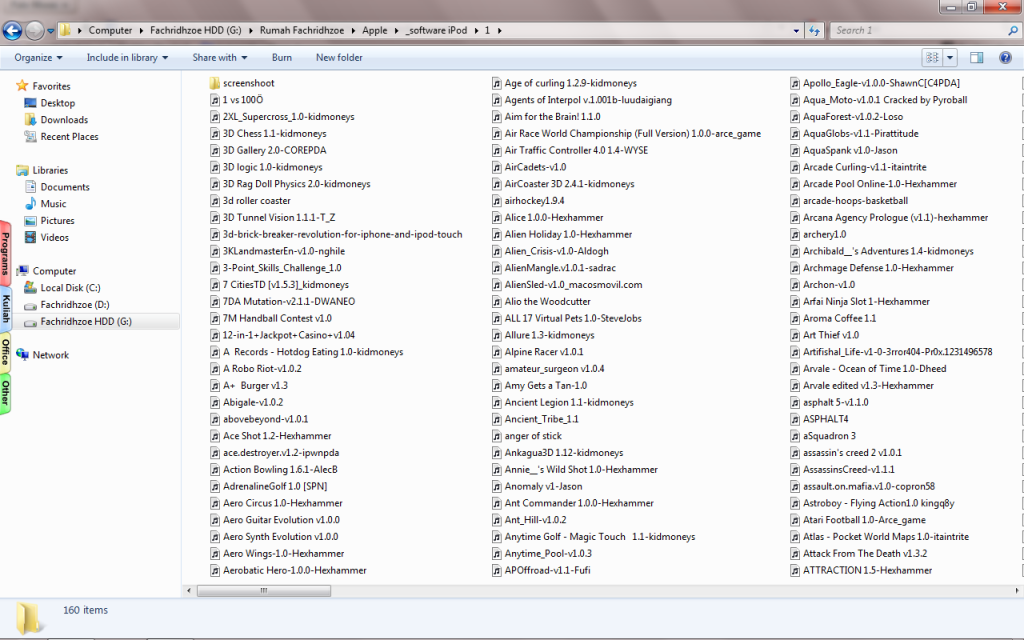Click inside the Search 1 field
The image size is (1024, 640).
[x=920, y=30]
